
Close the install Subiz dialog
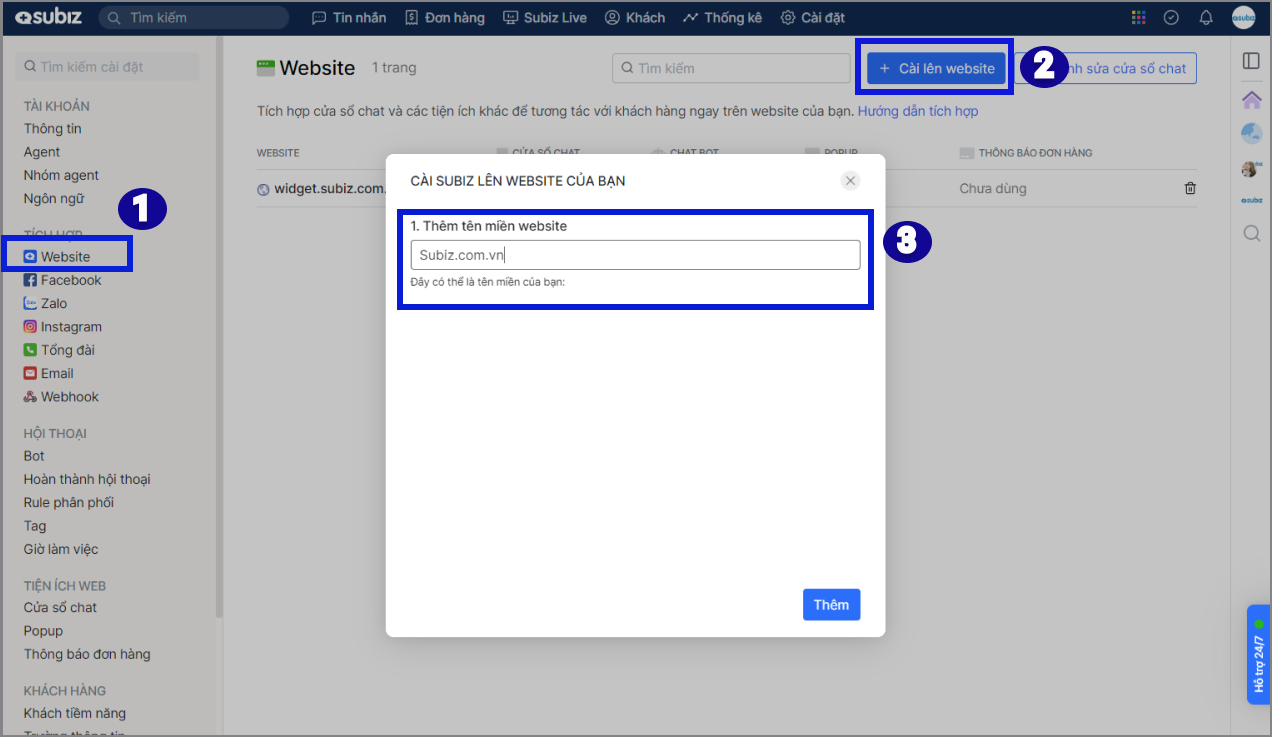850,181
